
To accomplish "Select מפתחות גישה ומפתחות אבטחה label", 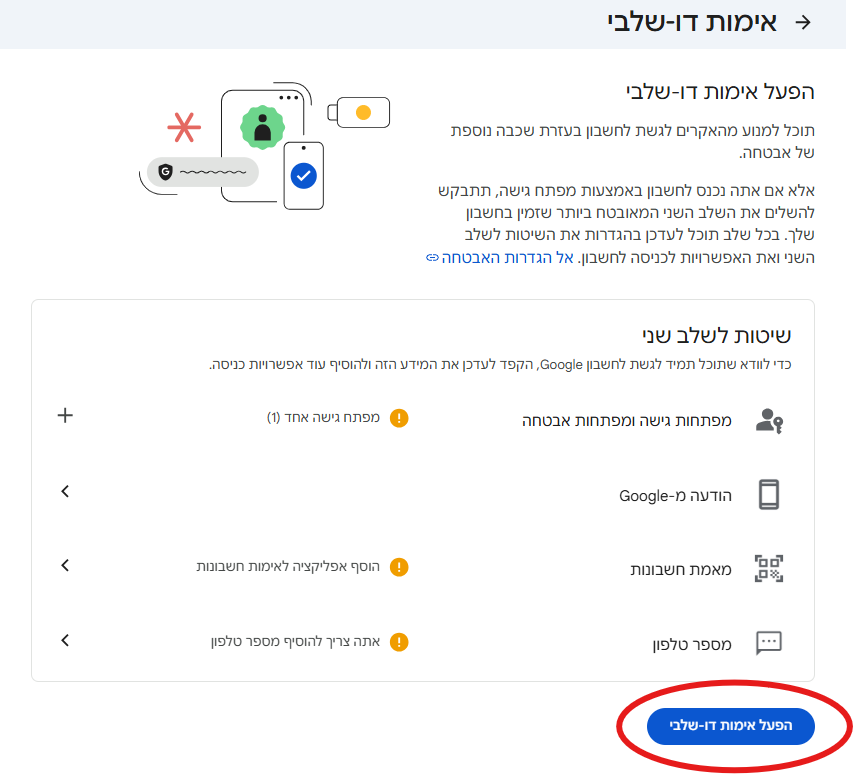I will point(627,420).
